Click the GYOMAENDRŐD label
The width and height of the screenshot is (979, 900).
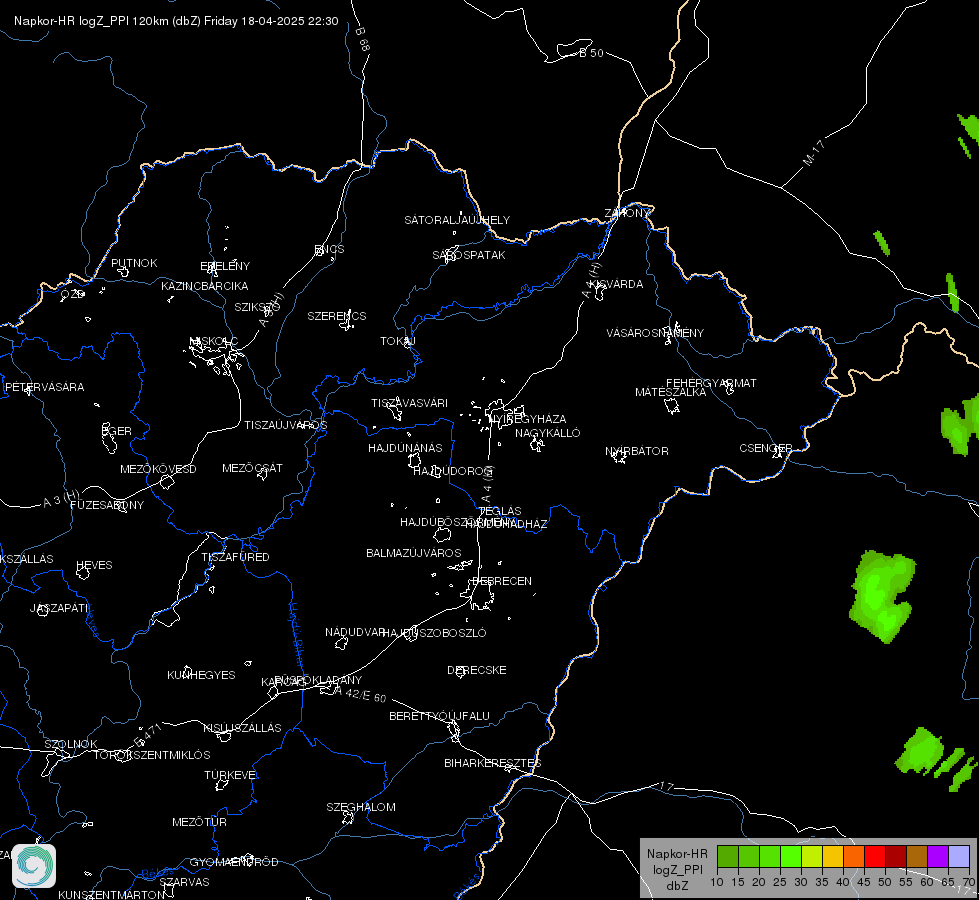point(234,862)
